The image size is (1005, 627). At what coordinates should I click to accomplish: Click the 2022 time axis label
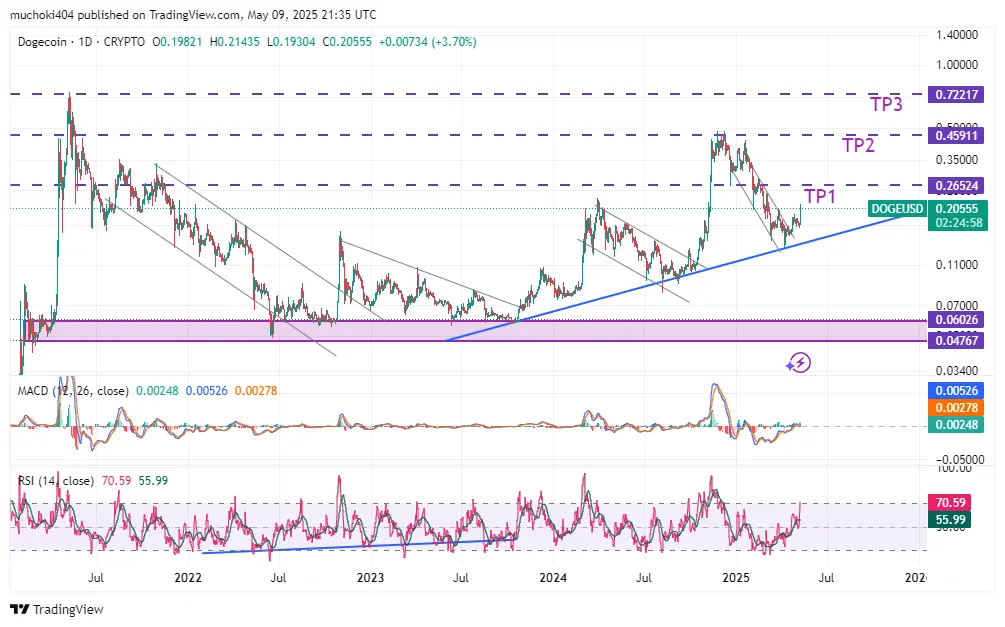(188, 578)
